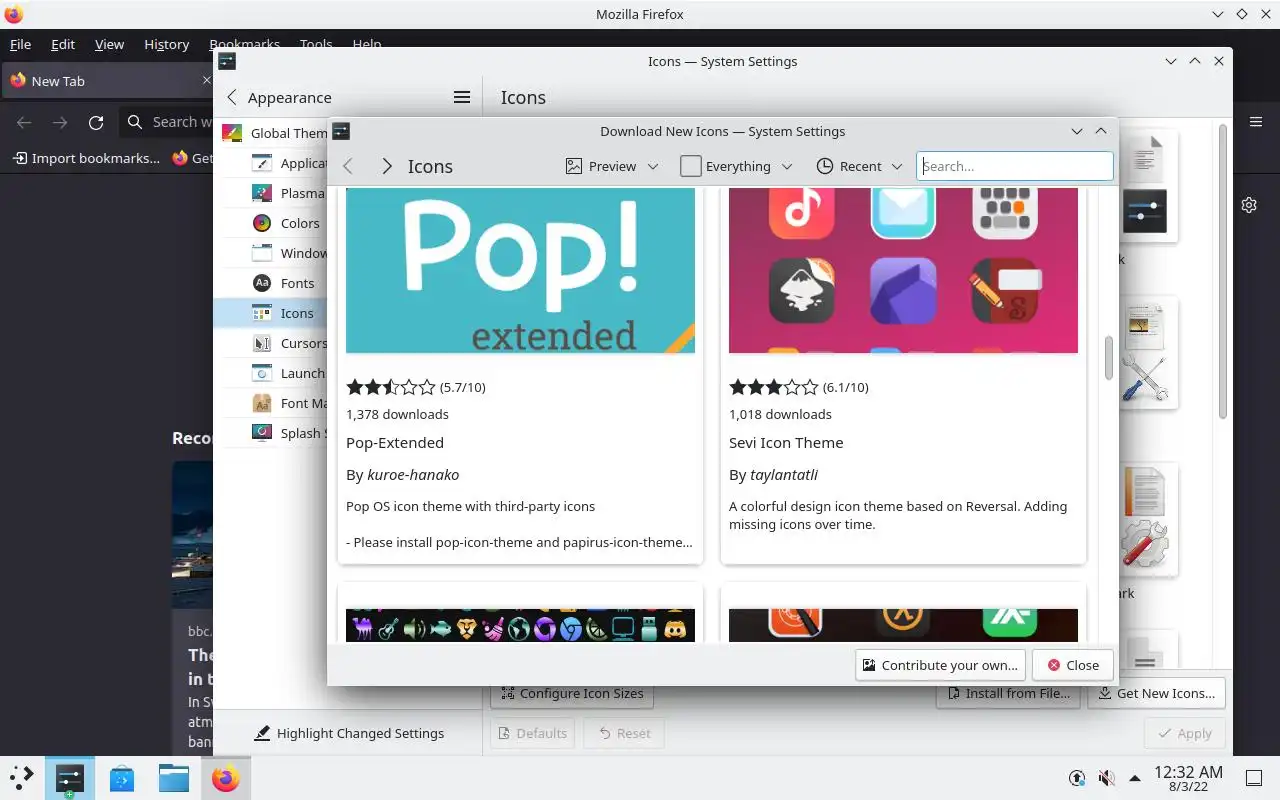
Task: Open the View menu in Firefox
Action: coord(109,44)
